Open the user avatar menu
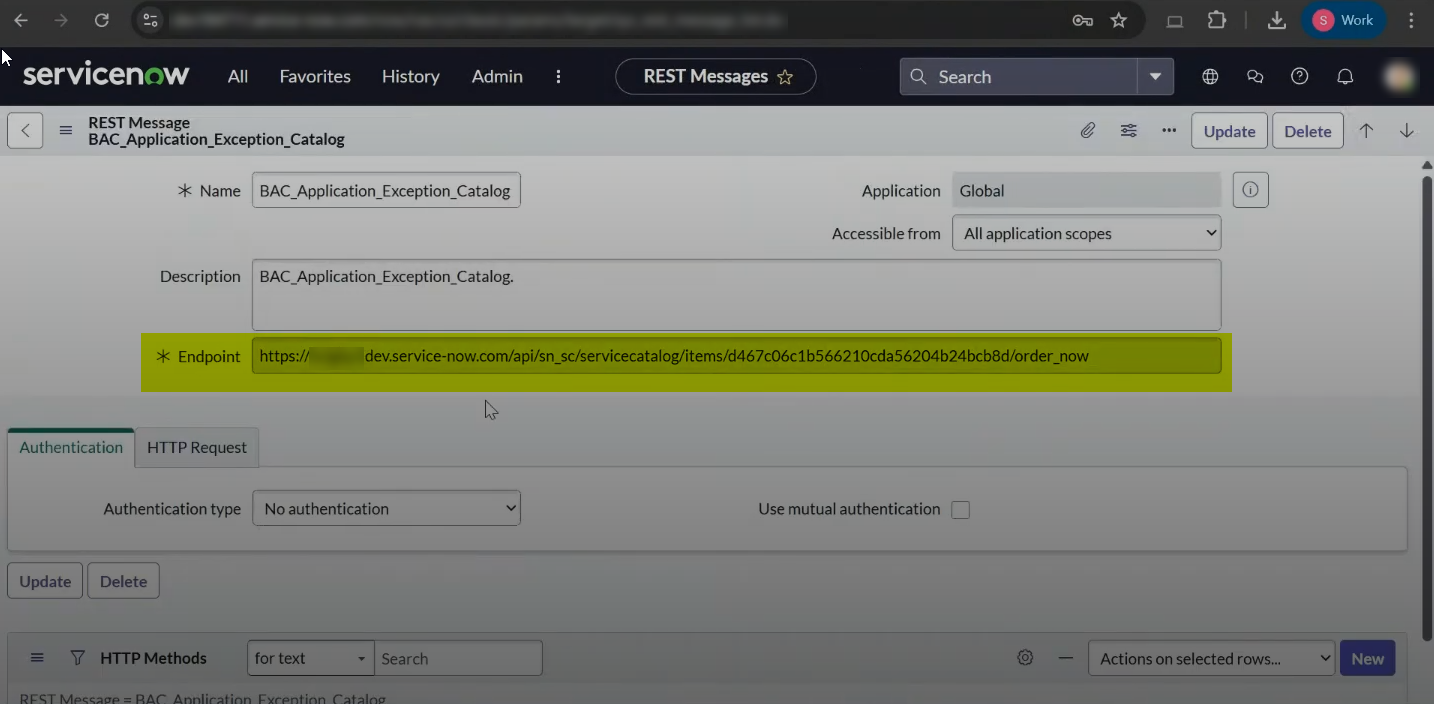 click(1399, 76)
